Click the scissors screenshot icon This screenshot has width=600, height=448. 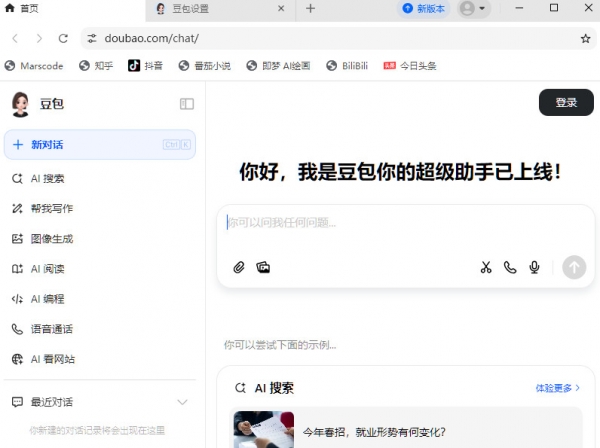(486, 267)
